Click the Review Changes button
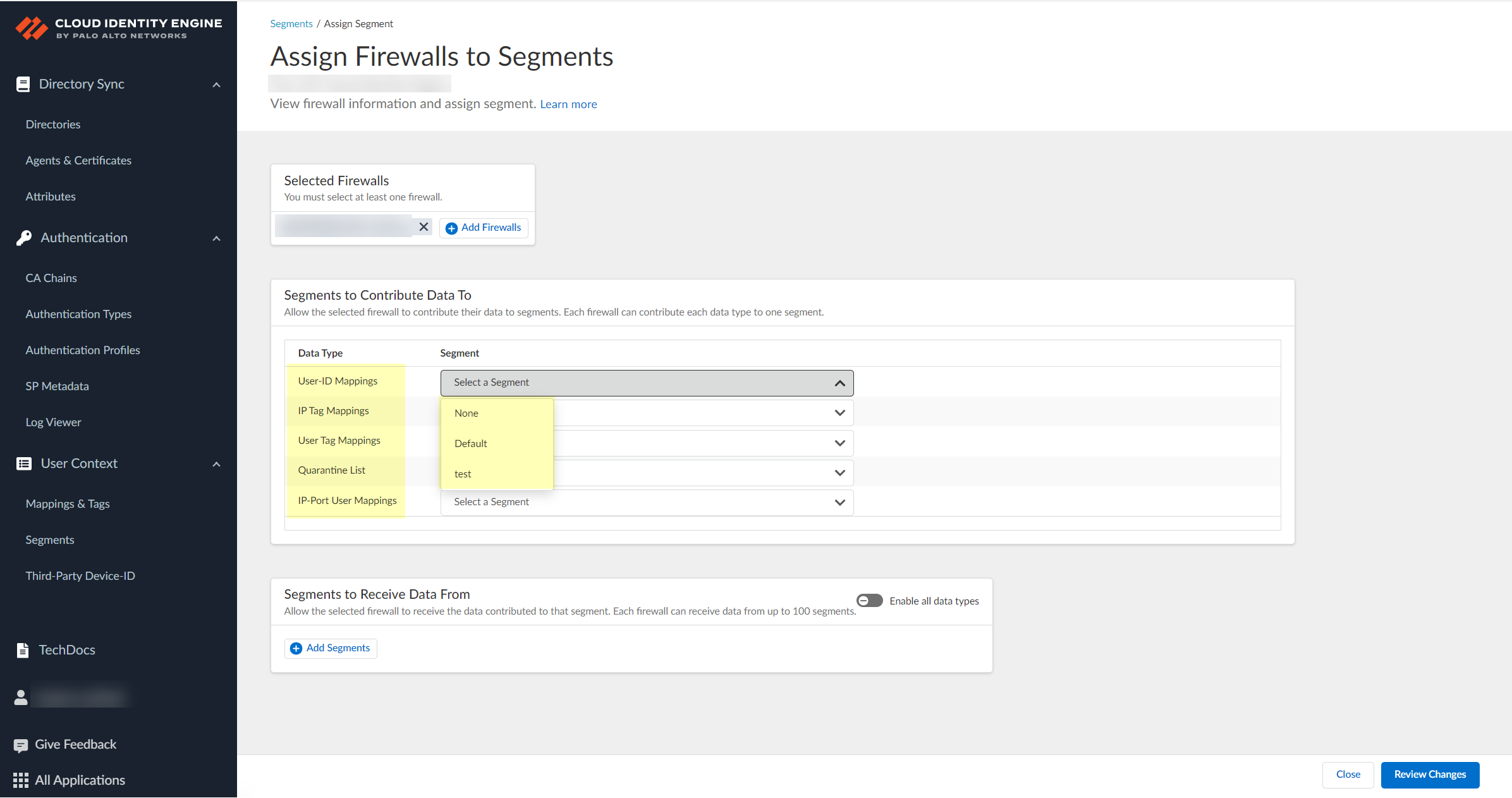 coord(1430,775)
